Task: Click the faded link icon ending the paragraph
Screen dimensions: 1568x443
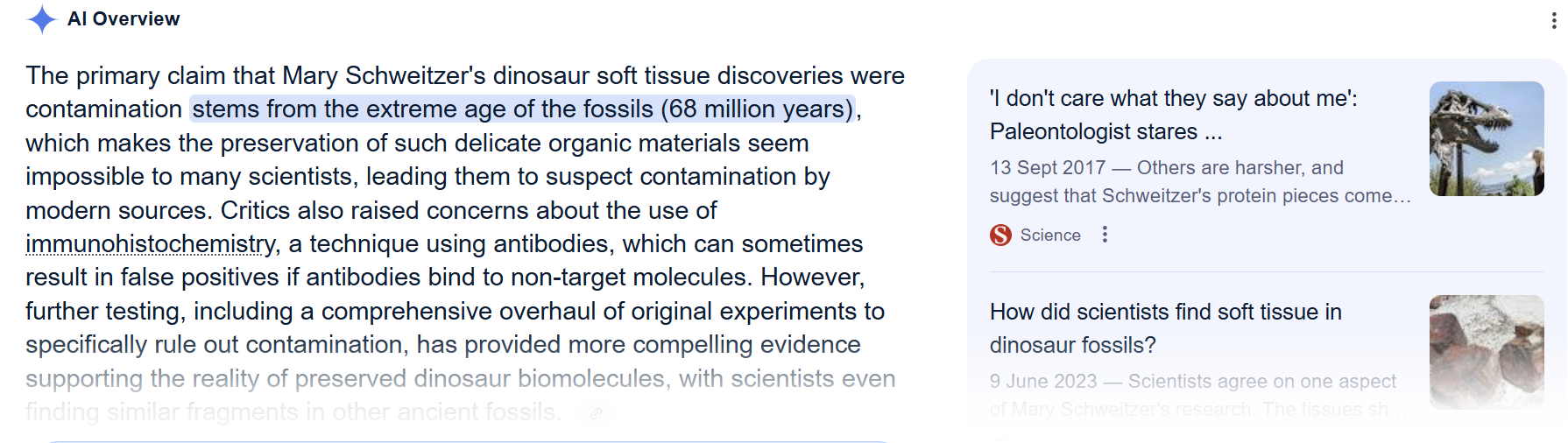Action: coord(596,413)
